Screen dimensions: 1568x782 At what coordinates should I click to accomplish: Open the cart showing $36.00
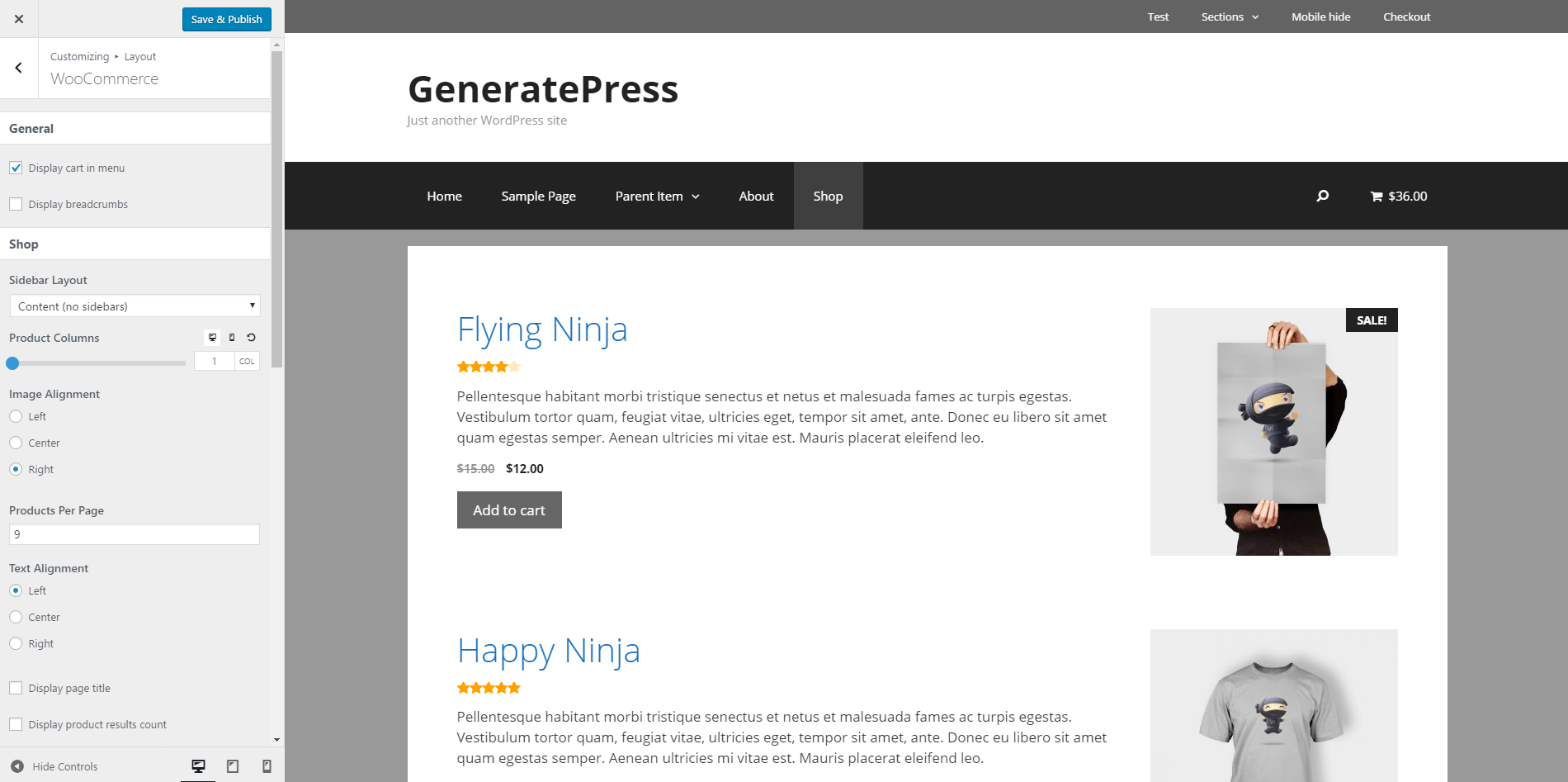pos(1399,196)
